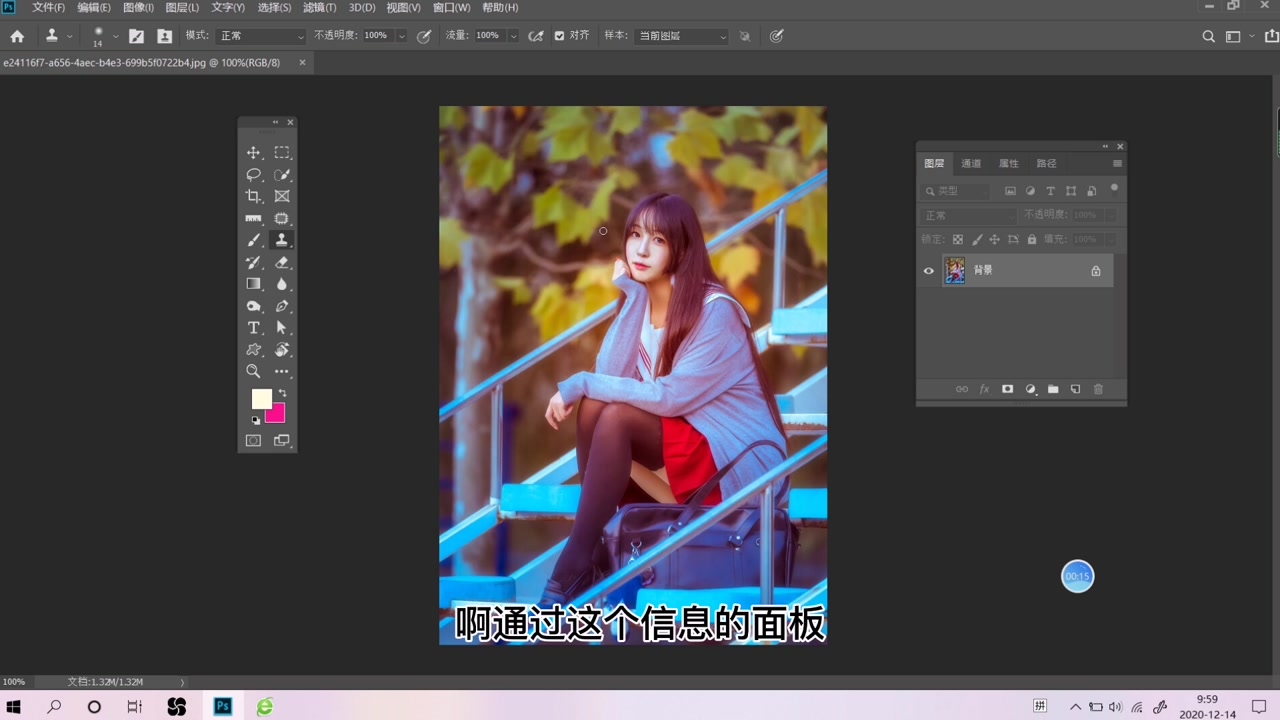Screen dimensions: 1280x720
Task: Create a new layer button
Action: click(x=1075, y=389)
